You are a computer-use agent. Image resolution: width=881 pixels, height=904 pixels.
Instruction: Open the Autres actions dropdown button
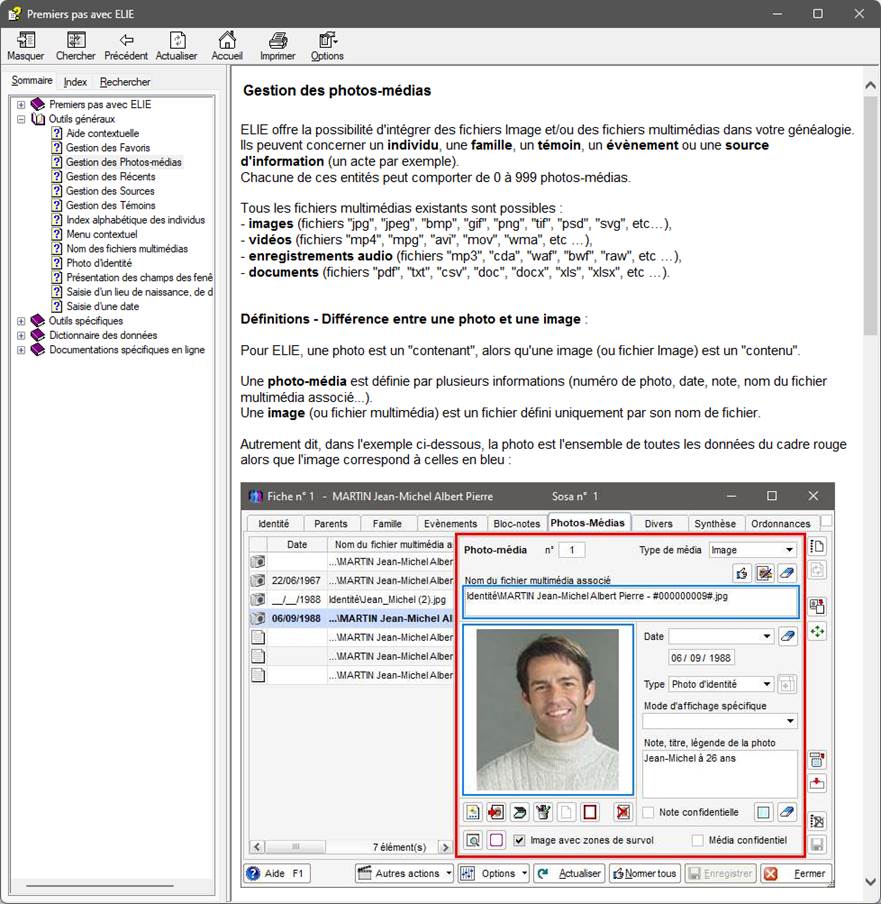click(x=404, y=873)
